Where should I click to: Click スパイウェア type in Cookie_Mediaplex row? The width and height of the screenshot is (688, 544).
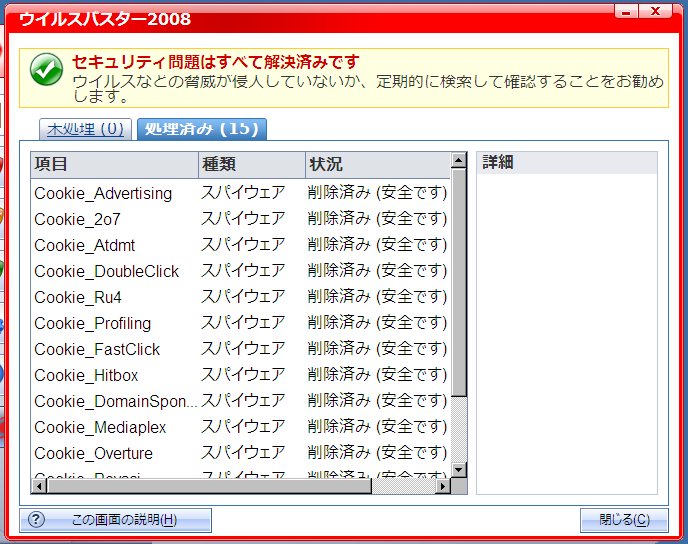click(x=243, y=426)
